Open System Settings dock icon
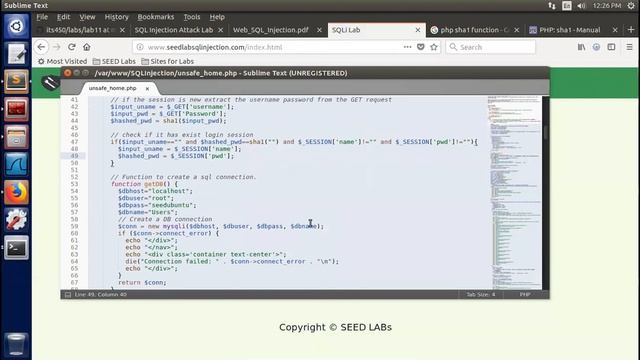 click(16, 220)
